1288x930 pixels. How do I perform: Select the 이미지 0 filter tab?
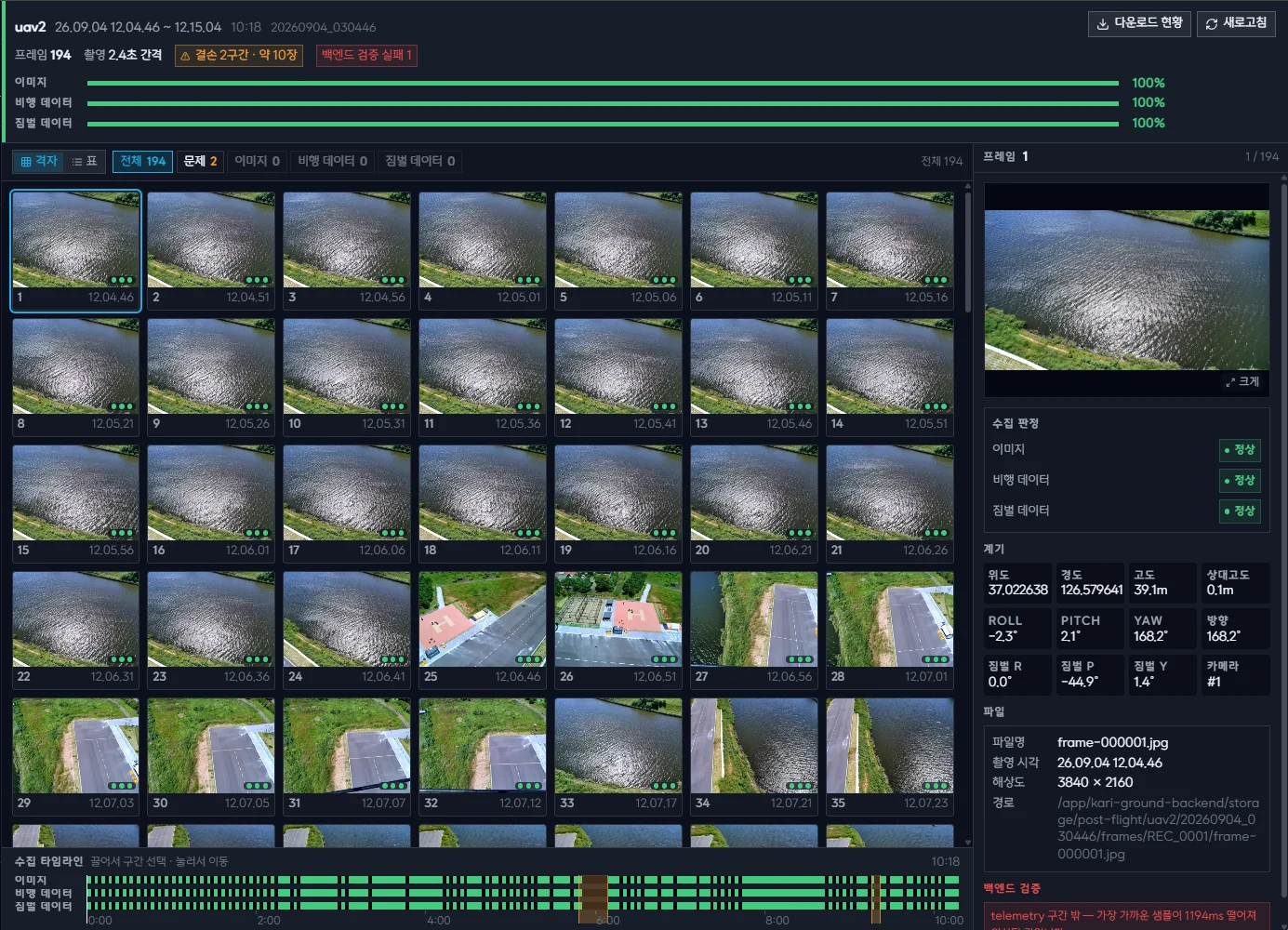tap(257, 161)
